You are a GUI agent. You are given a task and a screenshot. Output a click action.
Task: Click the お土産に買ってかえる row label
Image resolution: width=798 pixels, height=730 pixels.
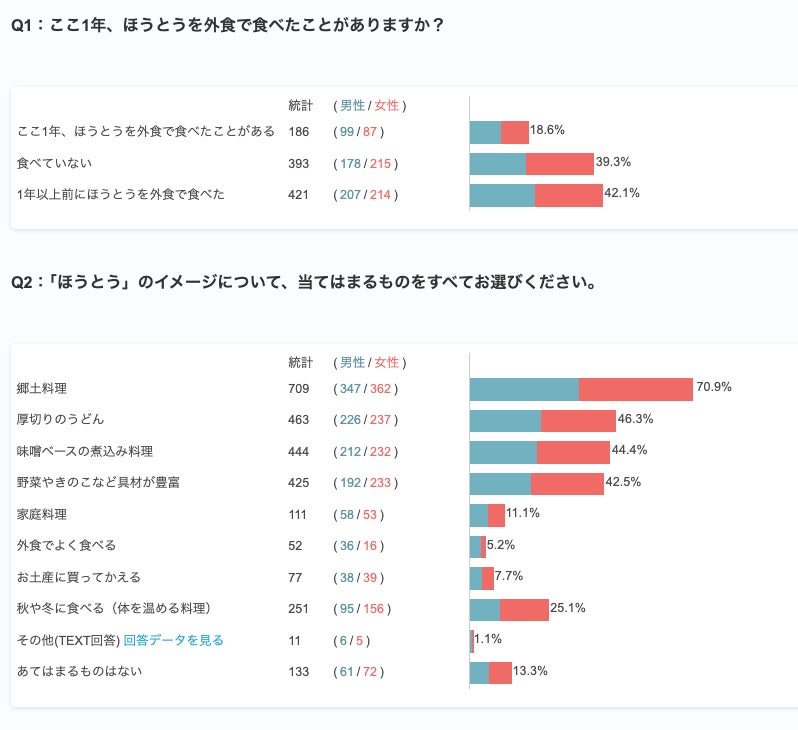pyautogui.click(x=79, y=577)
